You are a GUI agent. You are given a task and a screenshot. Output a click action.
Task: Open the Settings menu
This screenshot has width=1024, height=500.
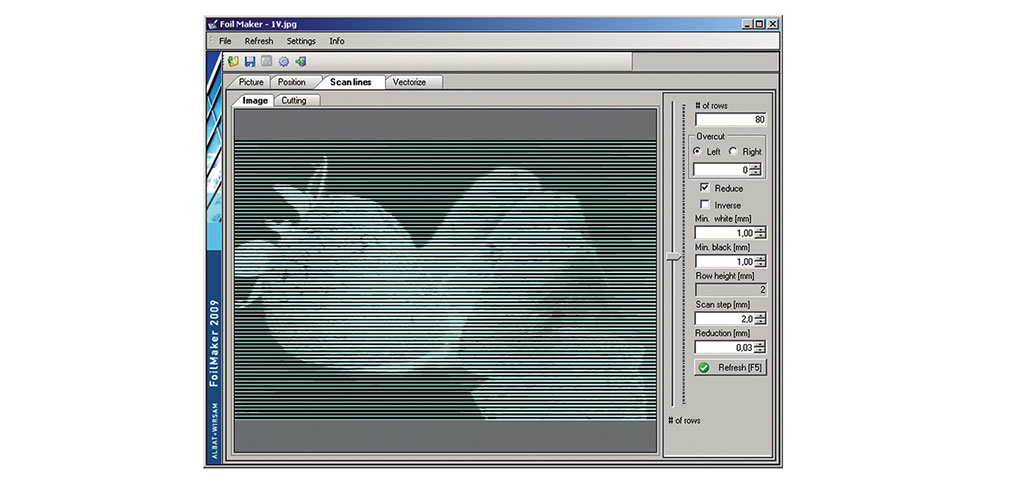301,41
